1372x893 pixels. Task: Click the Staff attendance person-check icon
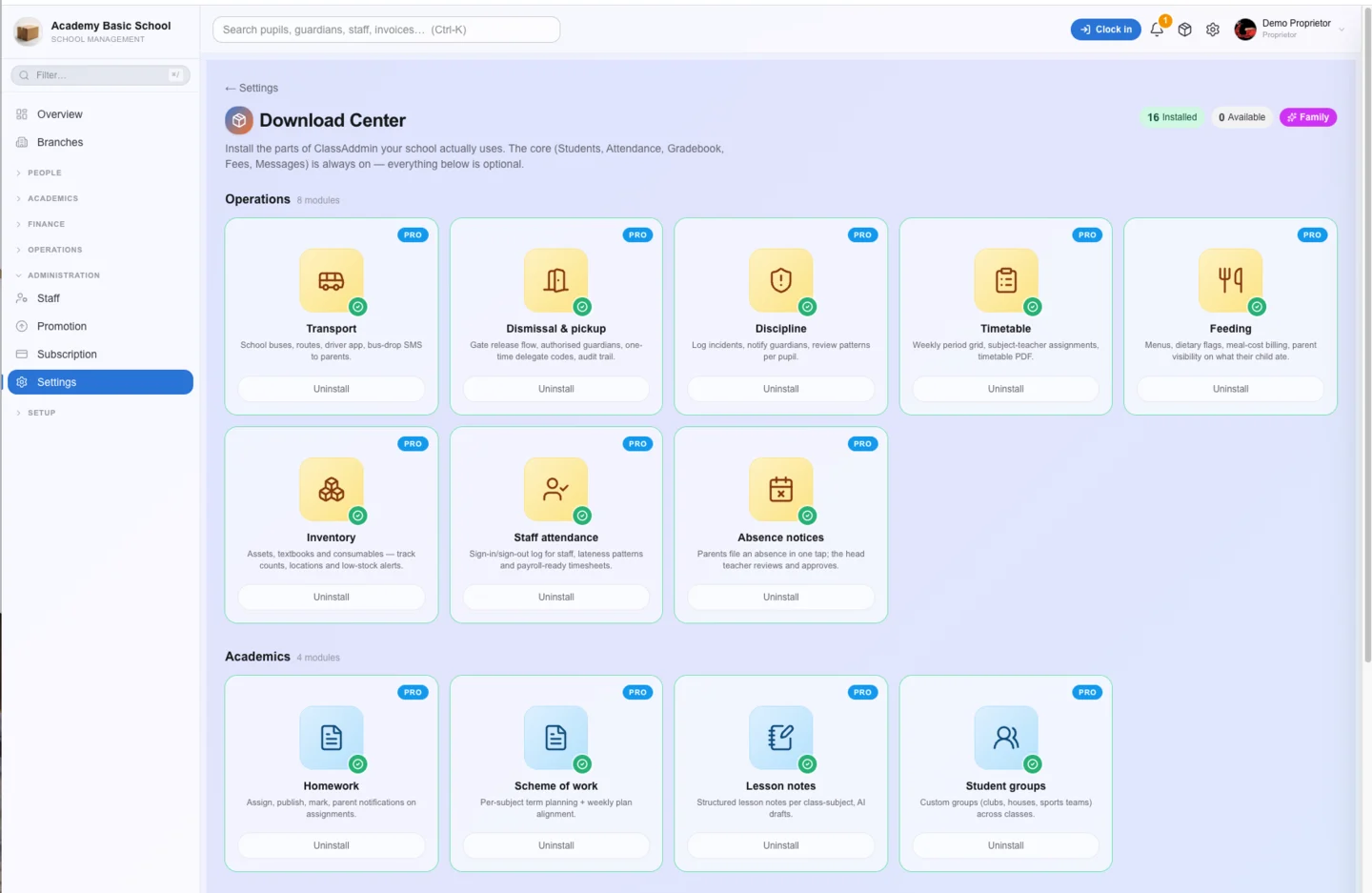556,490
